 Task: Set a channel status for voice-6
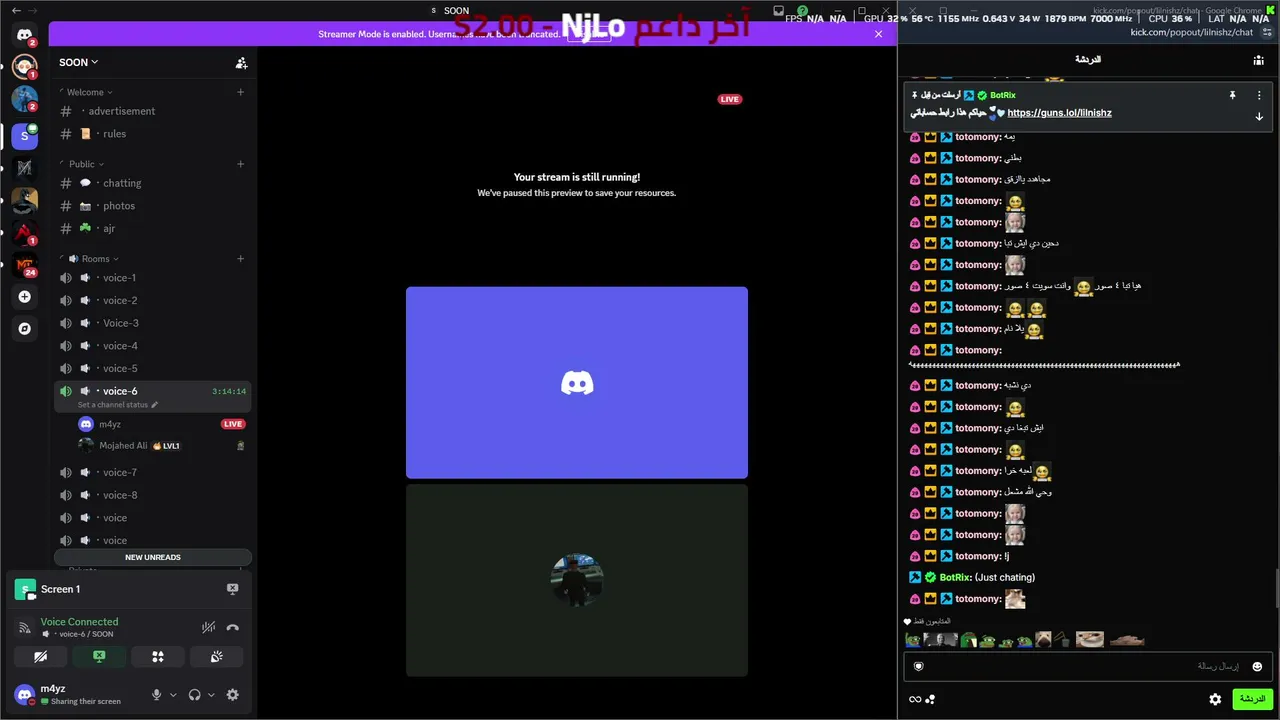tap(118, 405)
